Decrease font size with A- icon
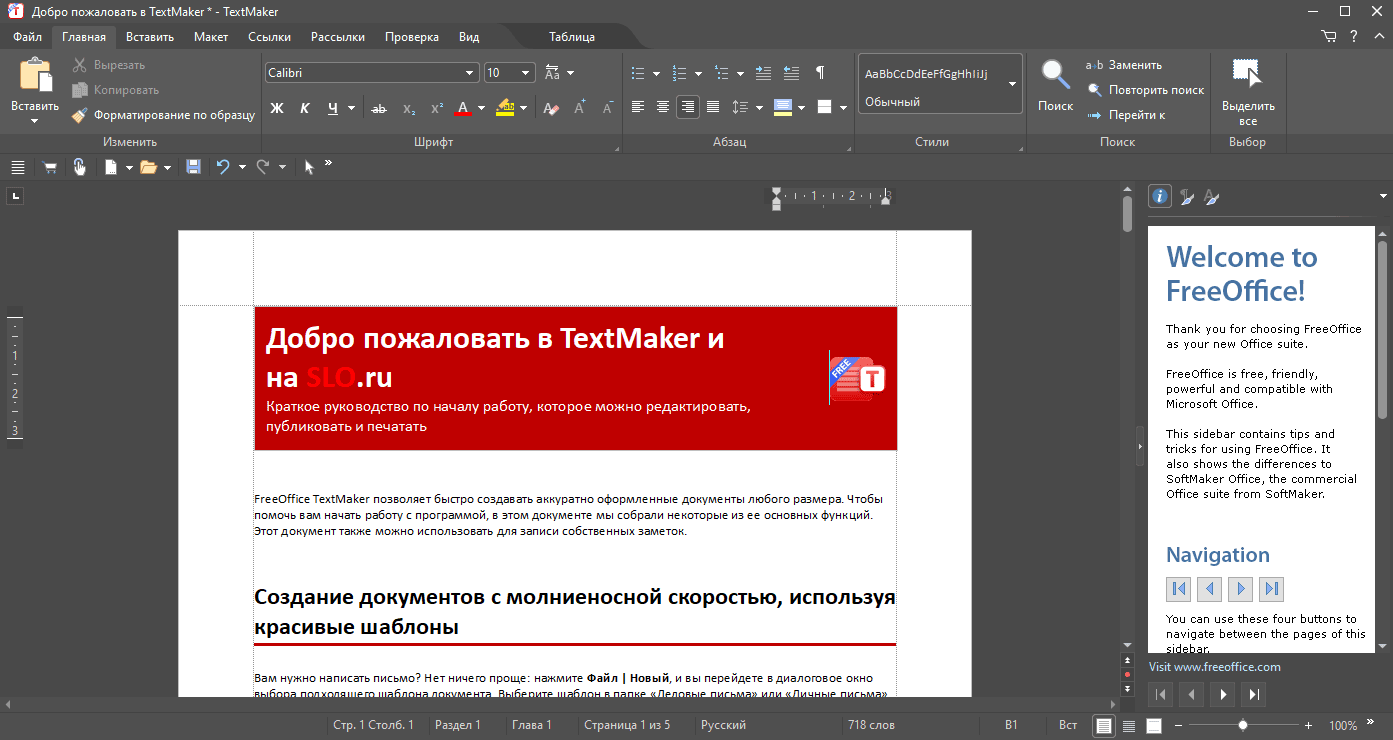The image size is (1393, 740). (607, 108)
